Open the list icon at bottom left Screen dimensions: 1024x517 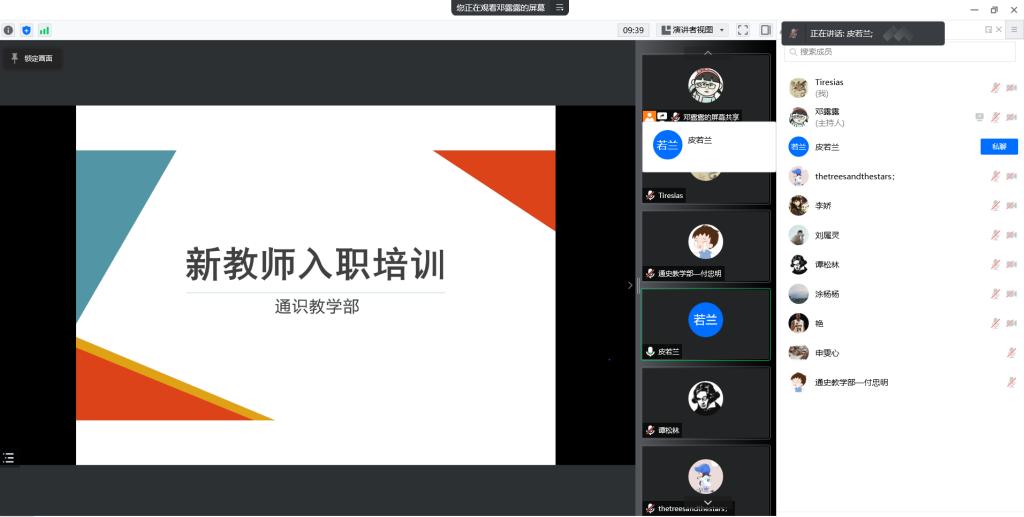click(9, 458)
